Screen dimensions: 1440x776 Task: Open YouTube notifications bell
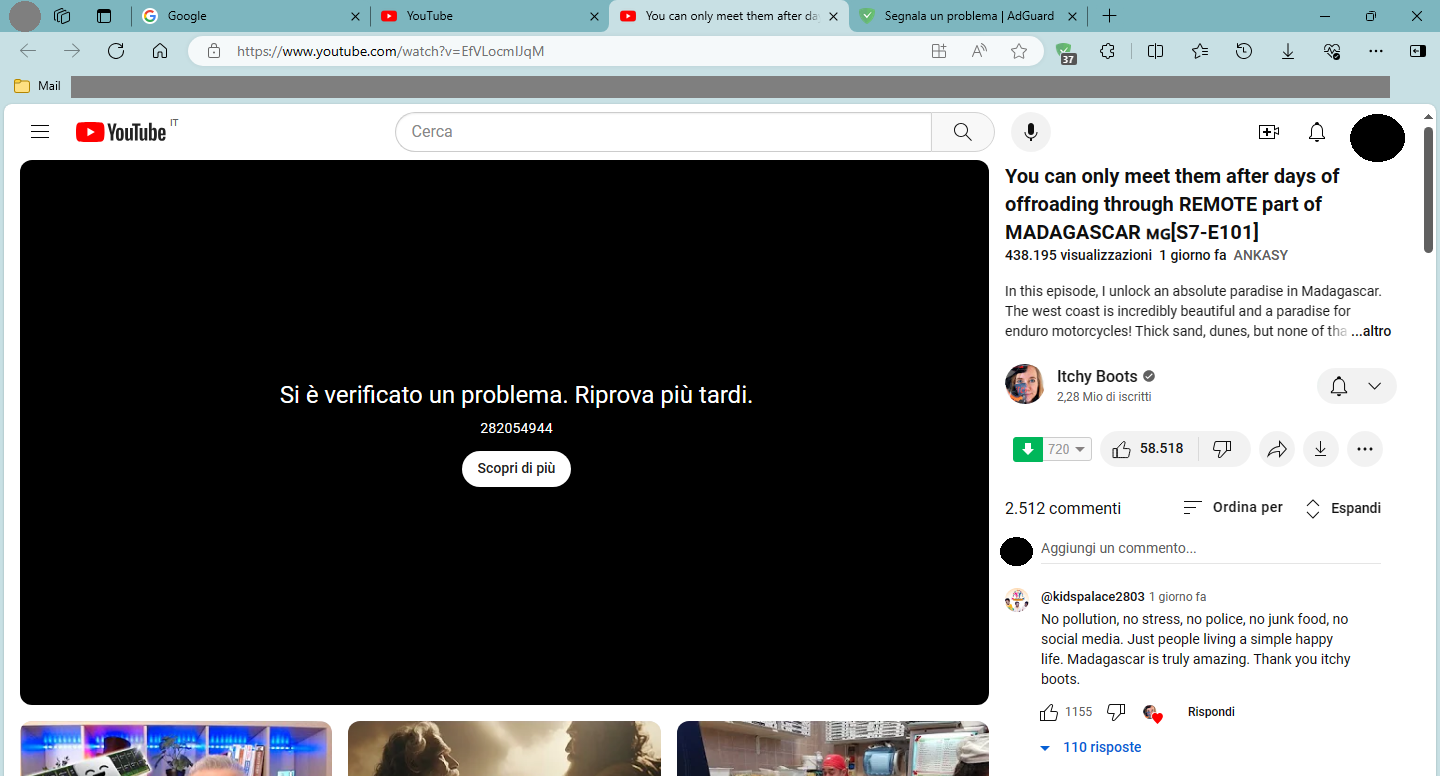point(1316,131)
